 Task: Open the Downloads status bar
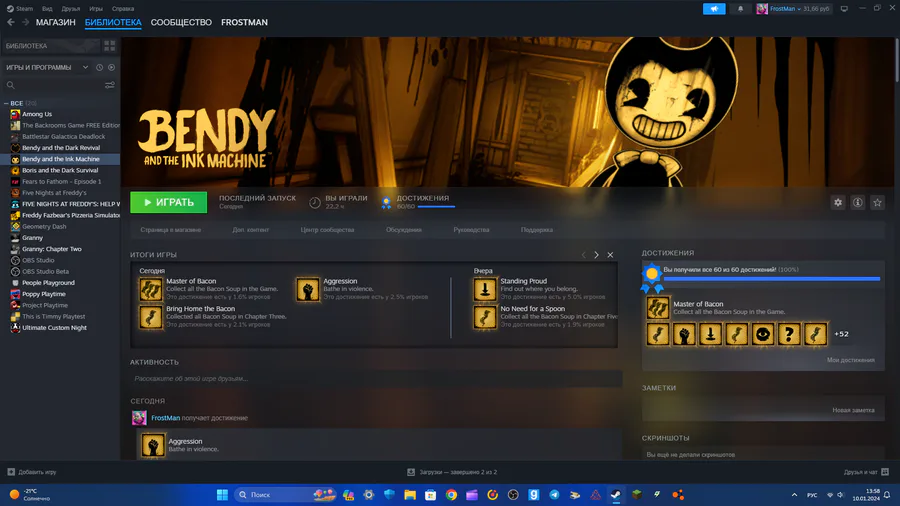click(x=452, y=472)
